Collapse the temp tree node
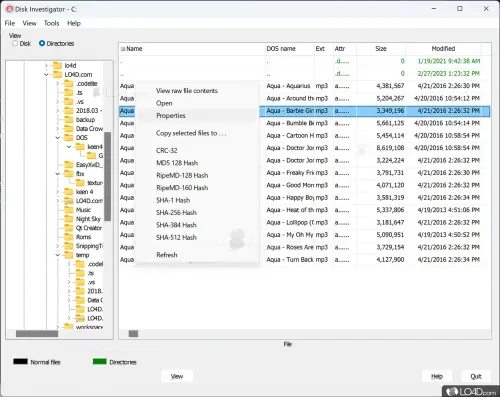 coord(58,255)
